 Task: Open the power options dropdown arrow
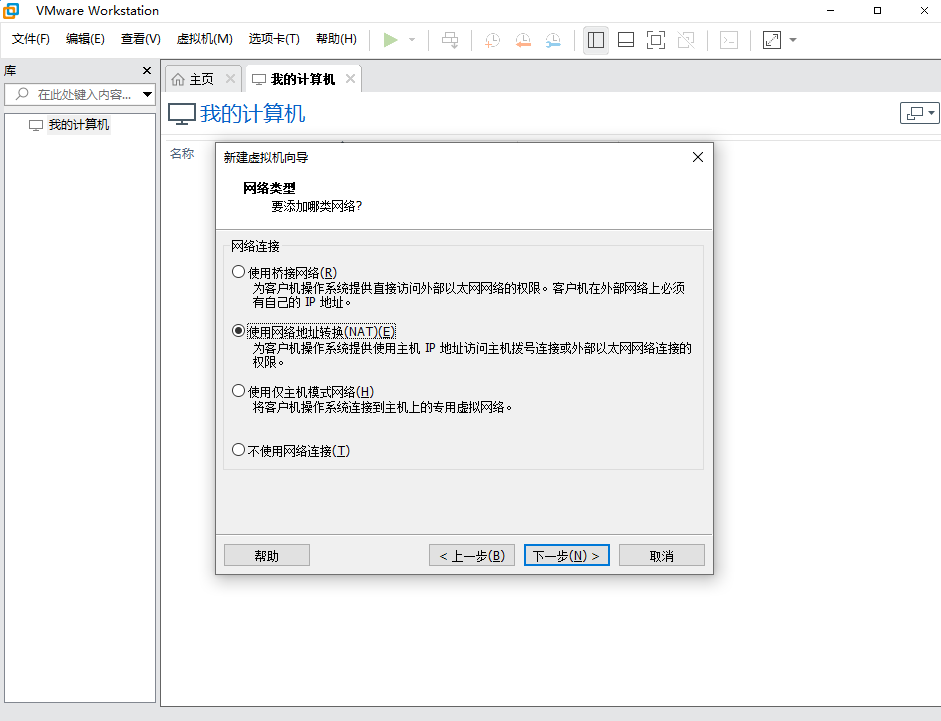(412, 40)
